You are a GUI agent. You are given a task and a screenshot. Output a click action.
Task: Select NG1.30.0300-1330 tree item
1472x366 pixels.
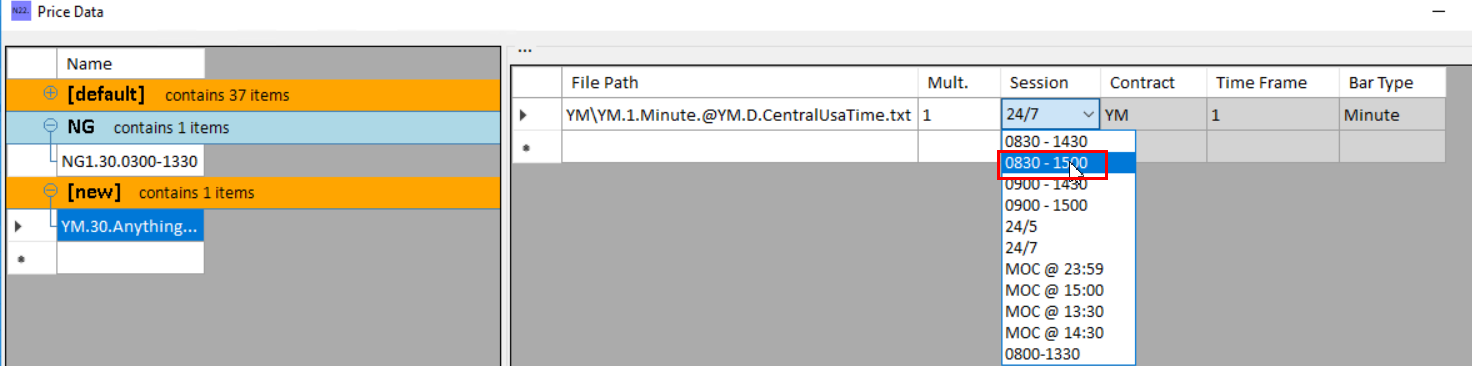pyautogui.click(x=130, y=160)
